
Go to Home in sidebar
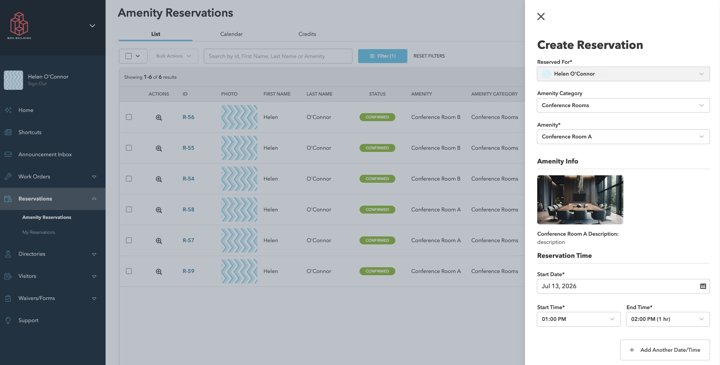(x=26, y=110)
